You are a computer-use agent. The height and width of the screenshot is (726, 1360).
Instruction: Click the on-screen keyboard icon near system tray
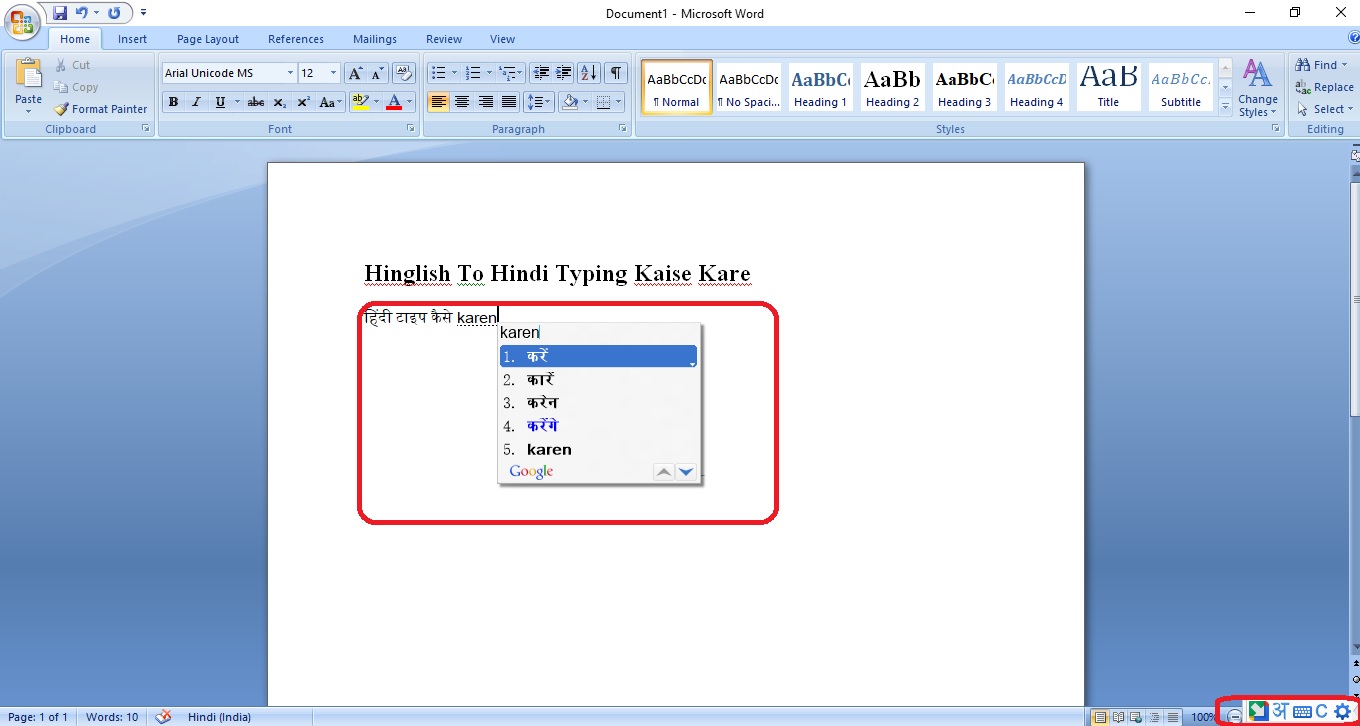coord(1302,711)
